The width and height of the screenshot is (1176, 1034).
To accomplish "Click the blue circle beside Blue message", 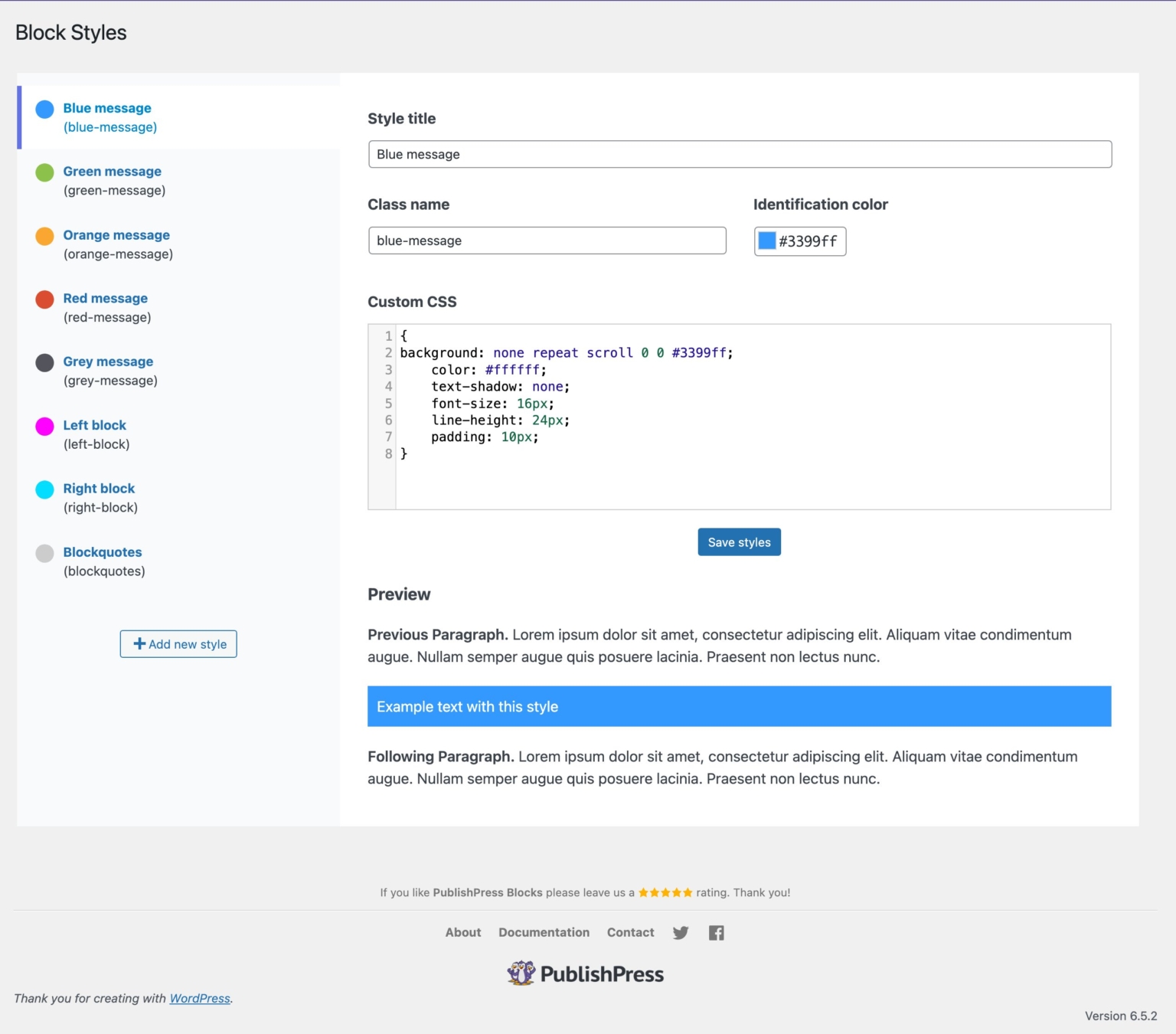I will click(45, 110).
